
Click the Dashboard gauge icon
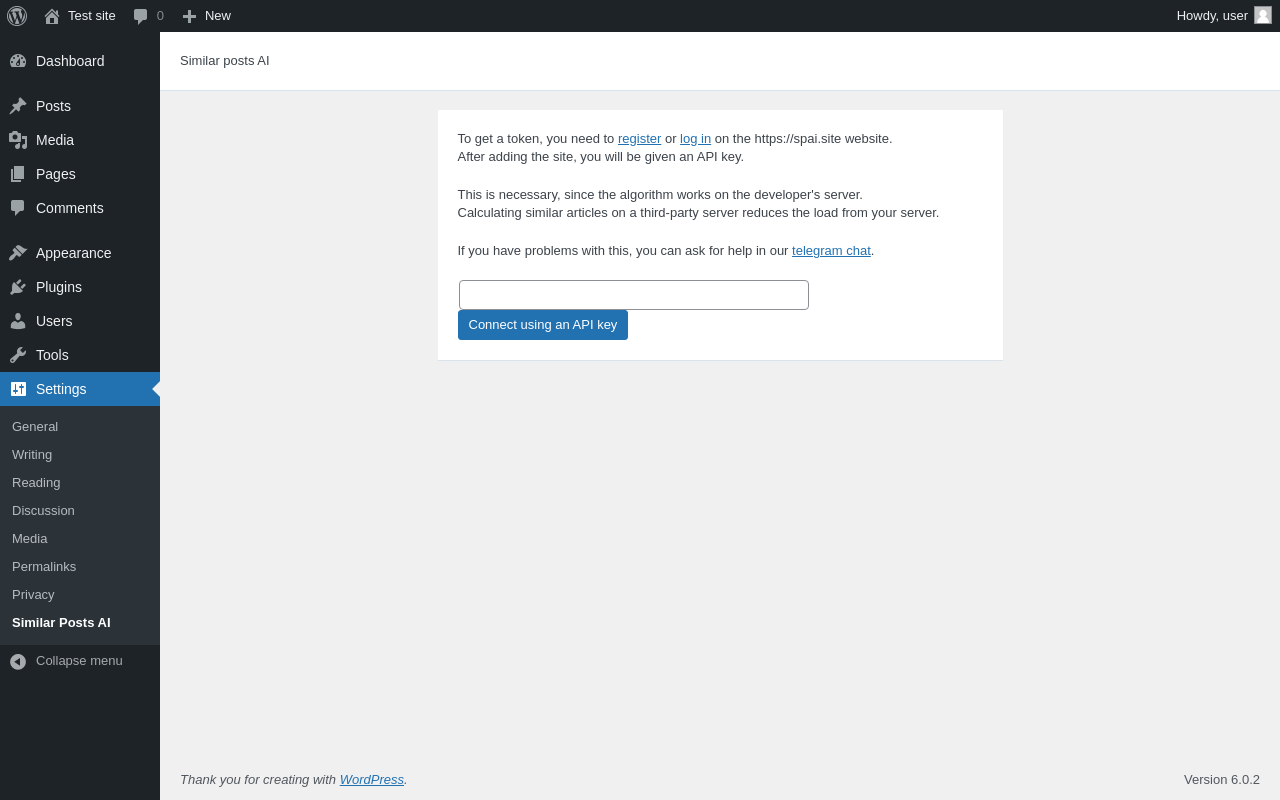[x=18, y=61]
